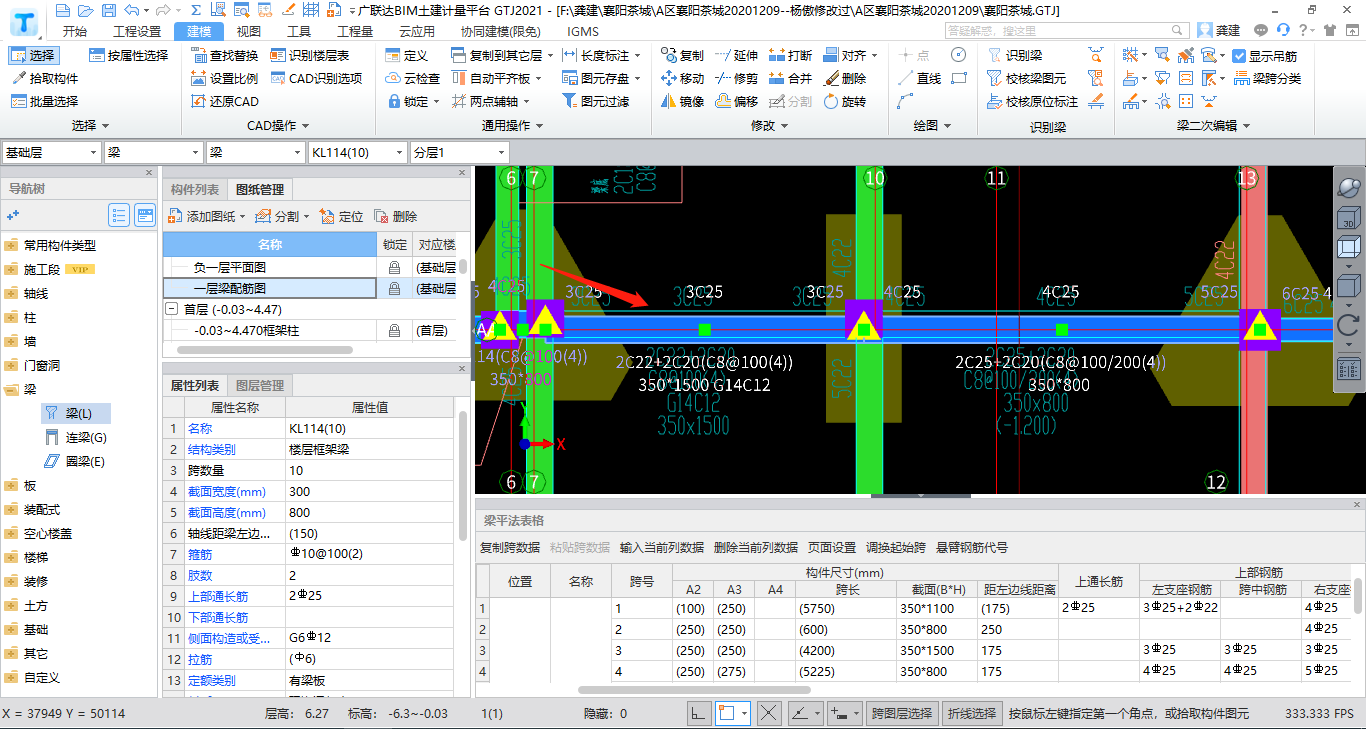Expand the 对齐 dropdown arrow
The height and width of the screenshot is (729, 1366).
tap(875, 56)
